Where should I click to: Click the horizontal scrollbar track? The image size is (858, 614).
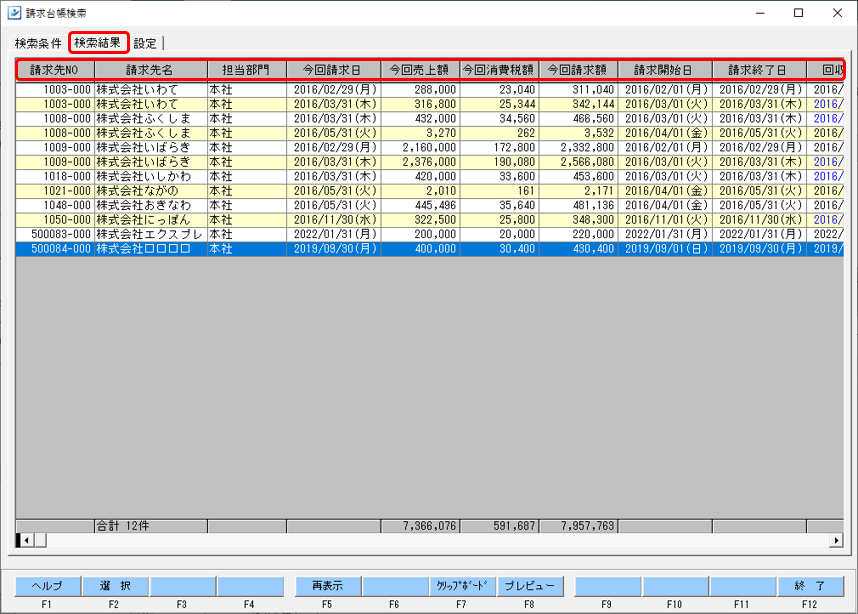[438, 540]
